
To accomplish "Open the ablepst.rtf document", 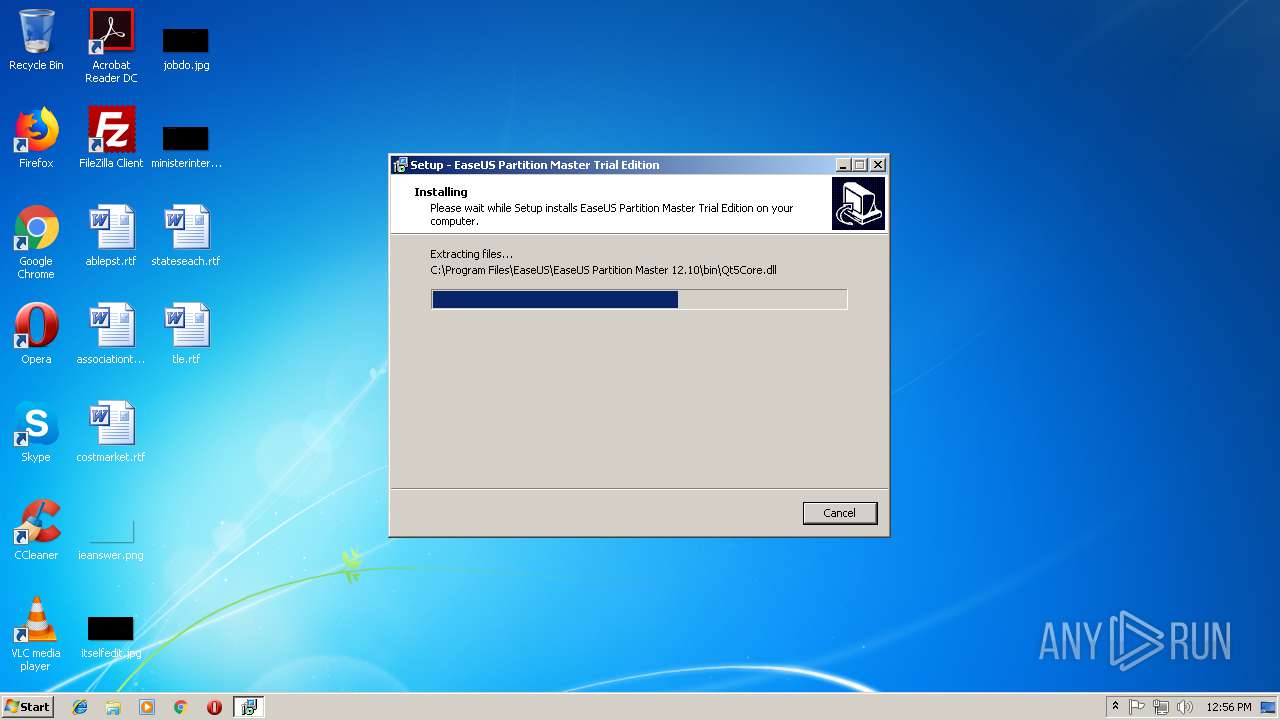I will pyautogui.click(x=111, y=236).
